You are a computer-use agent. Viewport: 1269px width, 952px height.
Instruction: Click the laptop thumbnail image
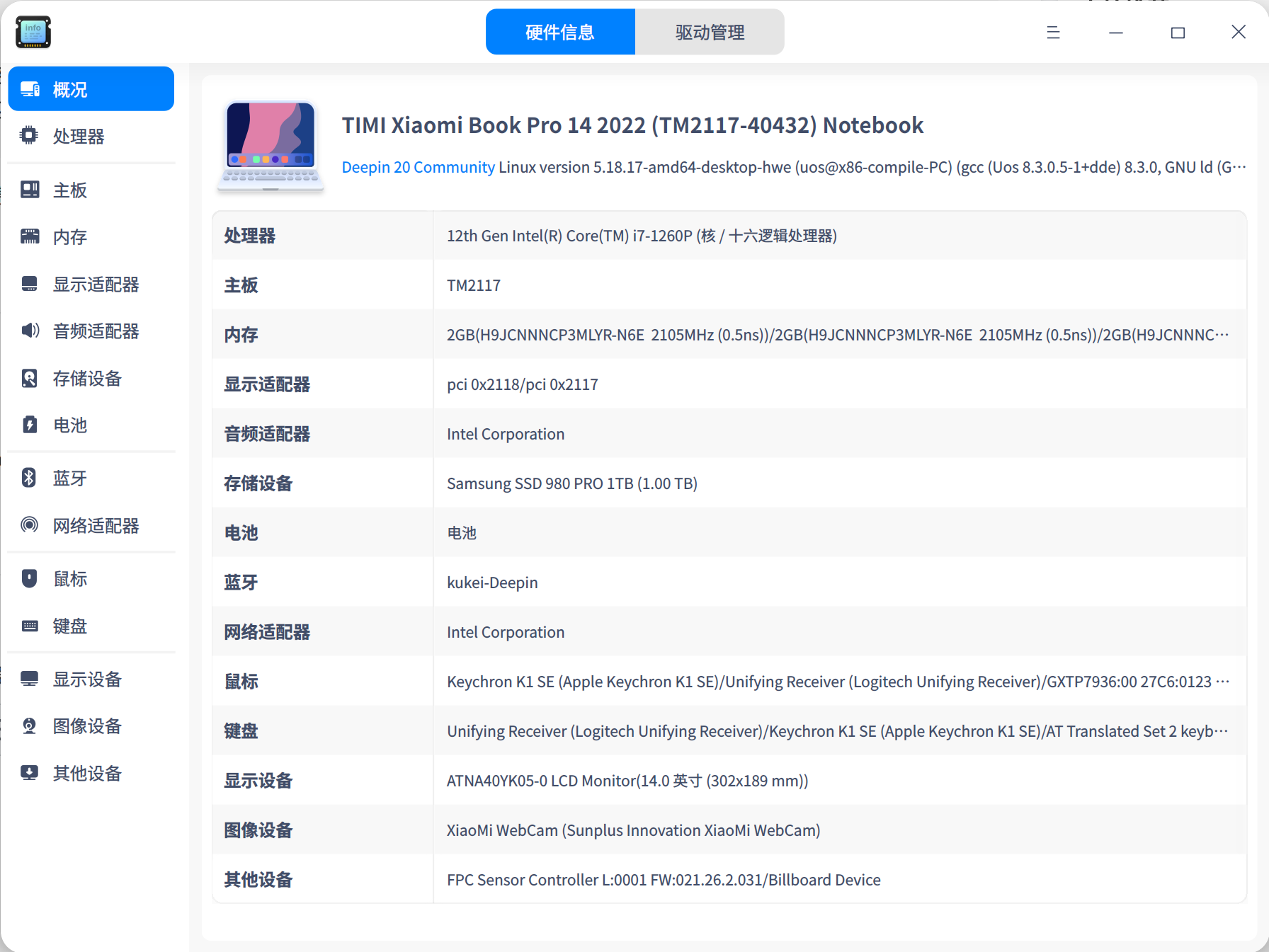(x=271, y=145)
